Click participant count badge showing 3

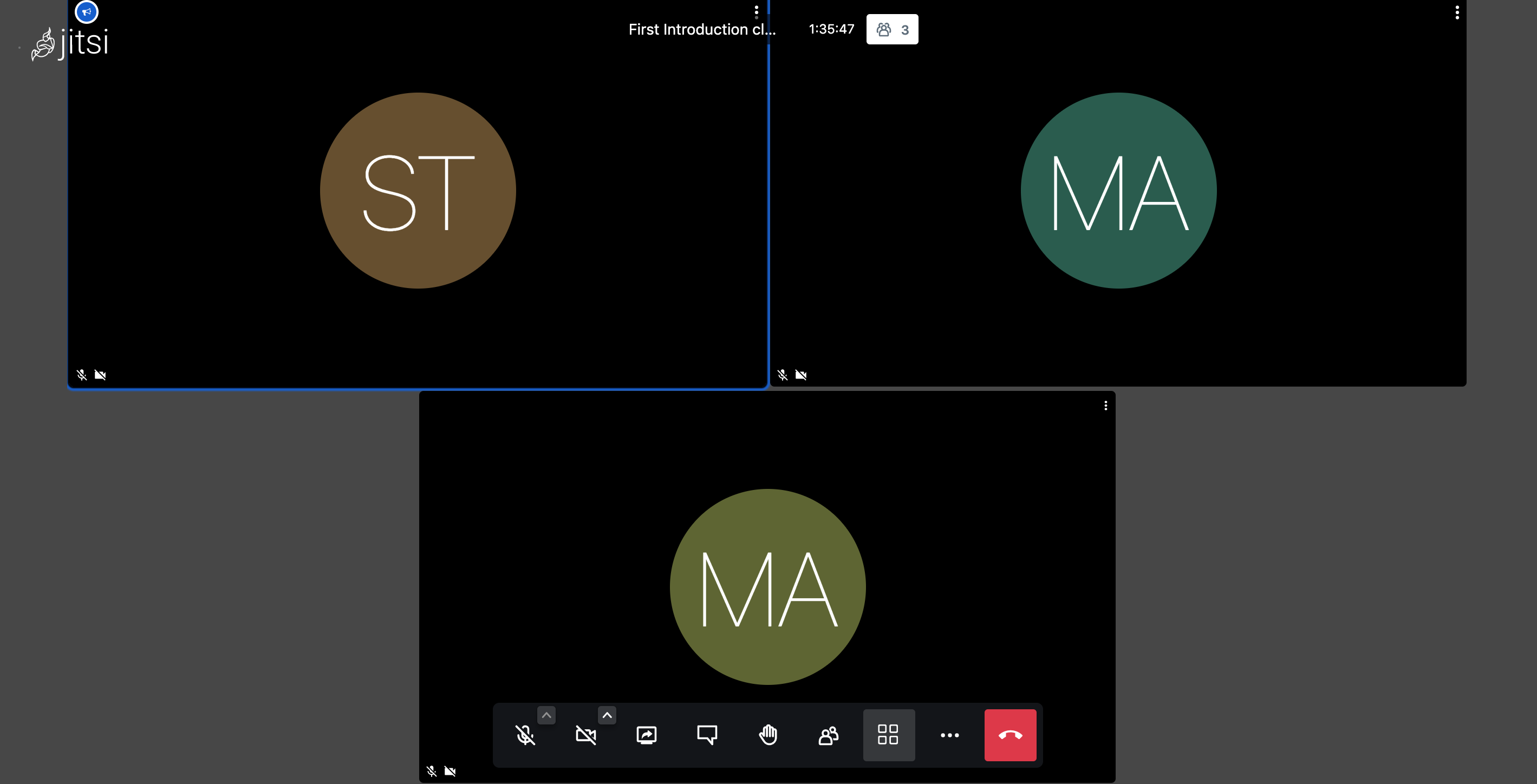(x=892, y=29)
